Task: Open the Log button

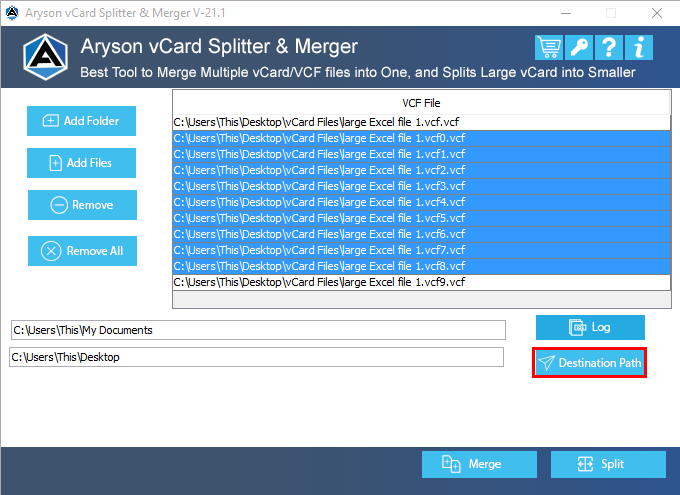Action: (590, 327)
